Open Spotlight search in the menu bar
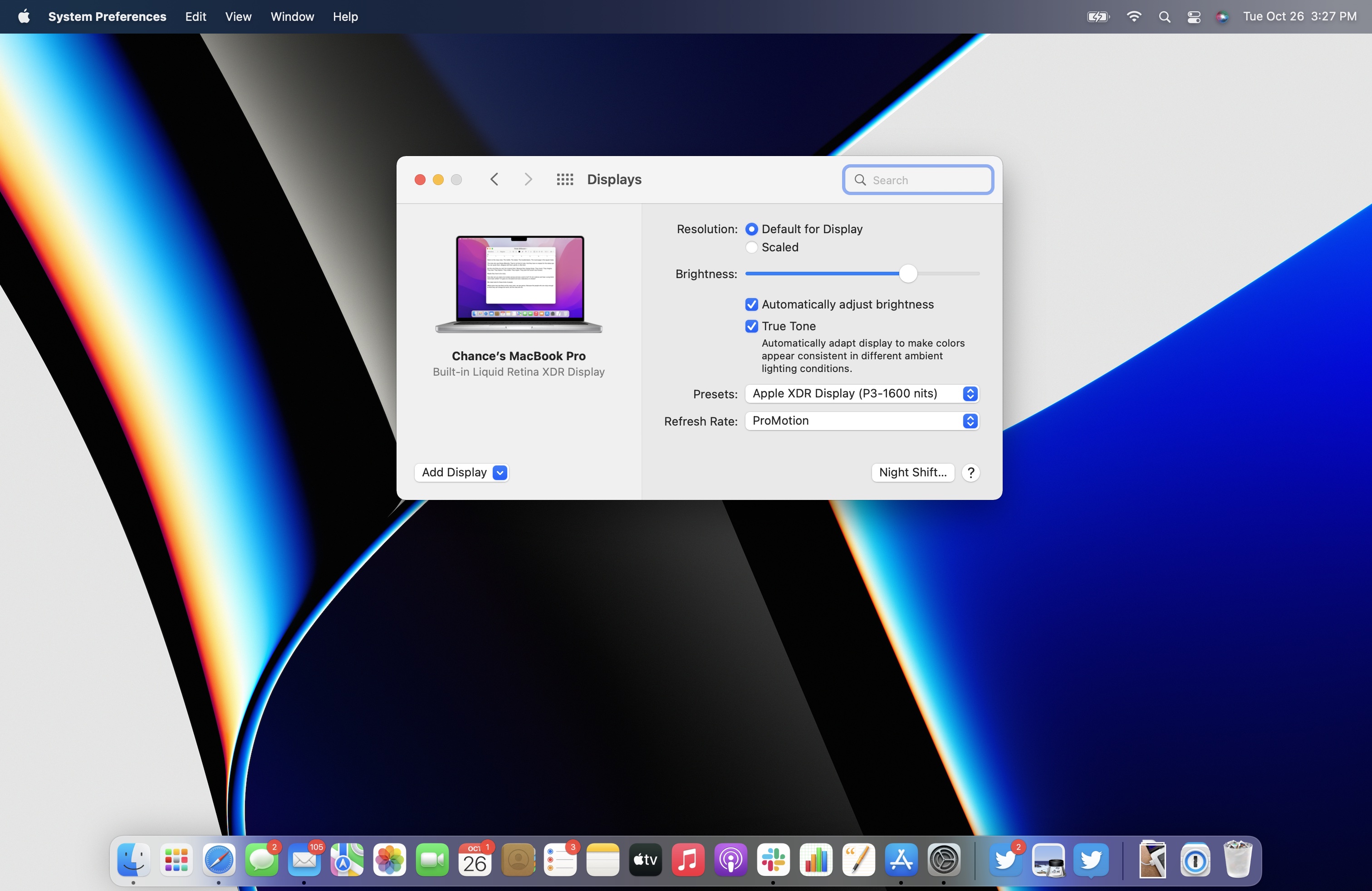Viewport: 1372px width, 891px height. 1165,17
